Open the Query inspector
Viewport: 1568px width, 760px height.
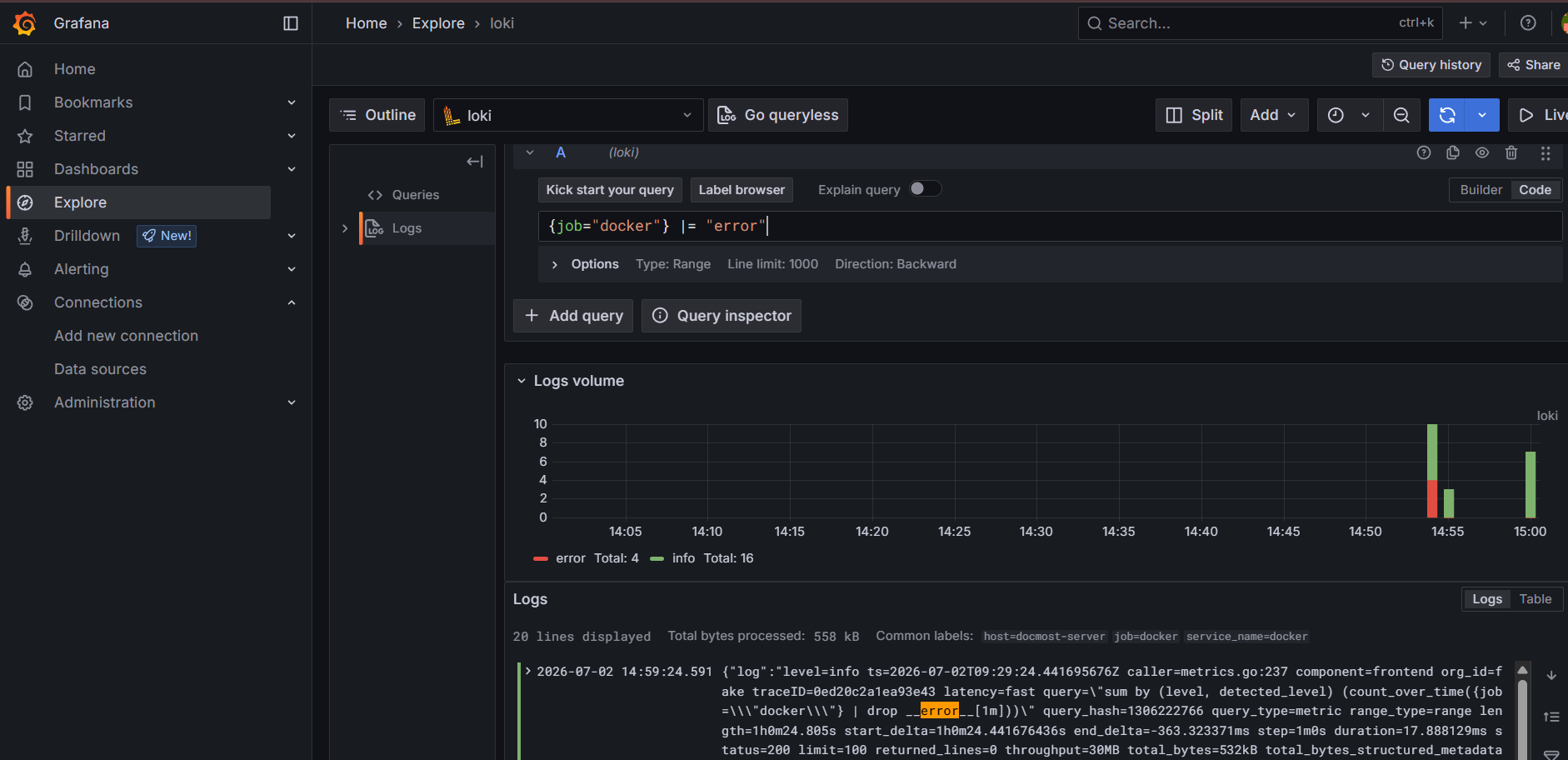(722, 316)
